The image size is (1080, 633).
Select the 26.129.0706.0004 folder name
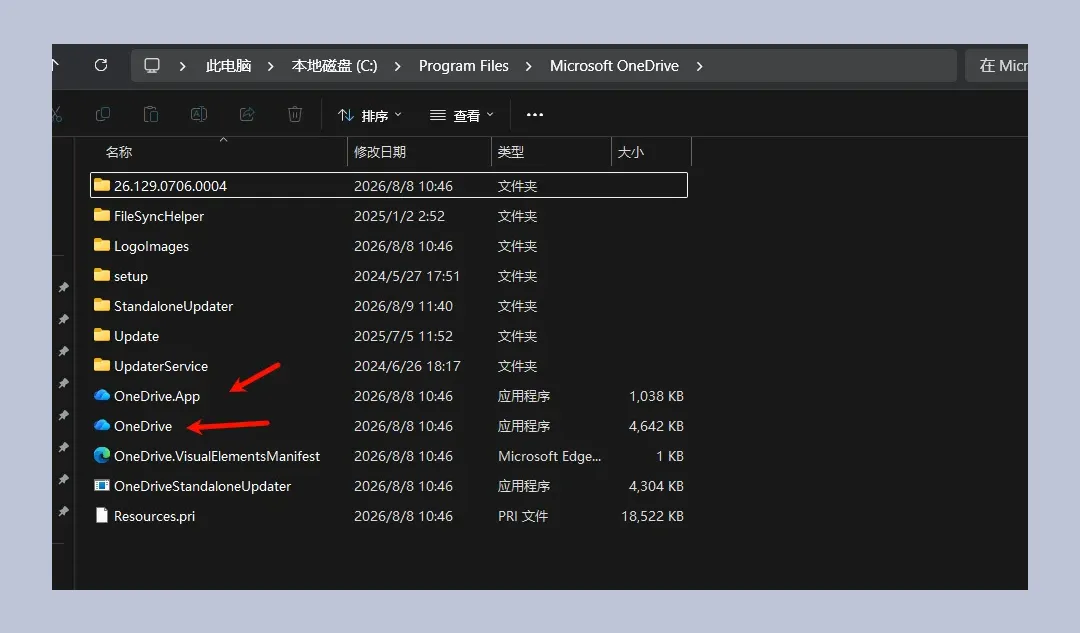pos(170,186)
